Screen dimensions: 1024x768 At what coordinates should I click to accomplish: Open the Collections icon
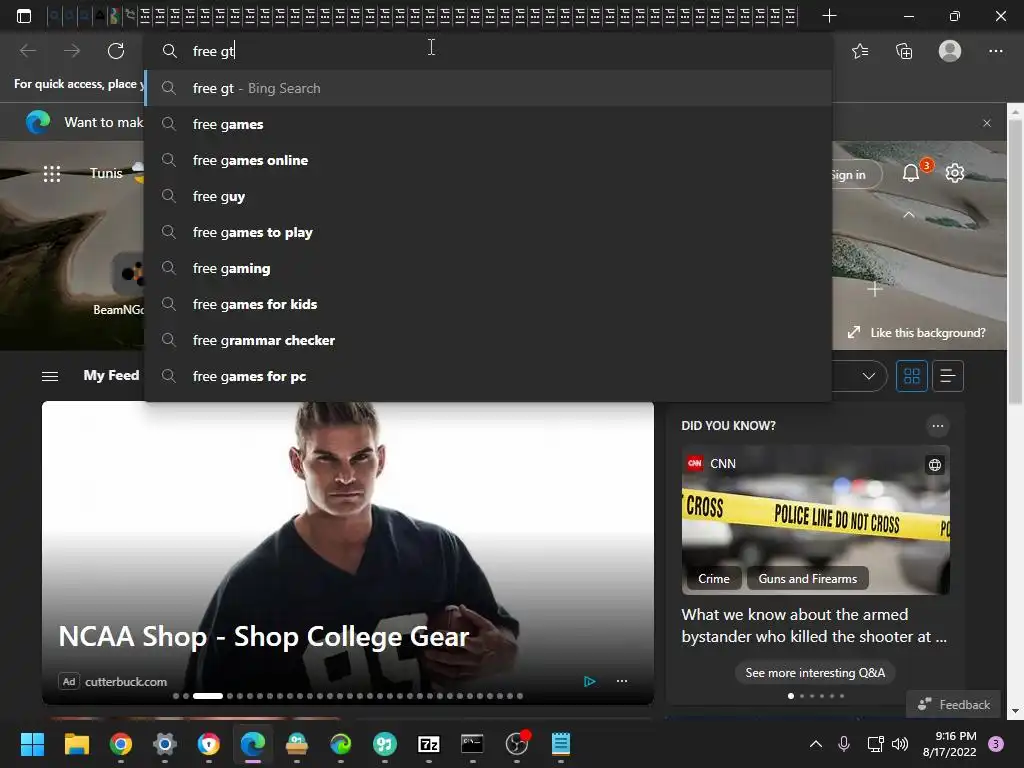[x=904, y=51]
